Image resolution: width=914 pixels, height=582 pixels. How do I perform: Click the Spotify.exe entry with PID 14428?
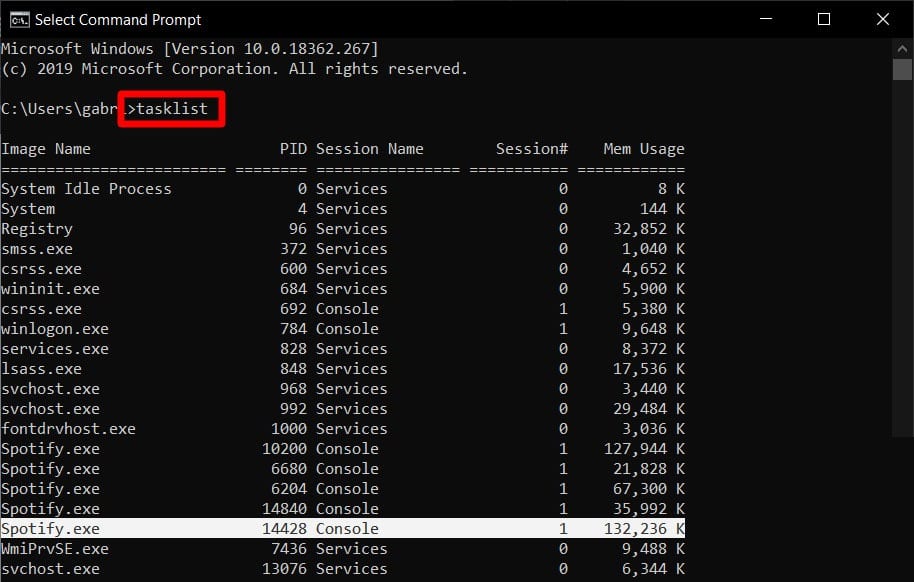(x=150, y=528)
